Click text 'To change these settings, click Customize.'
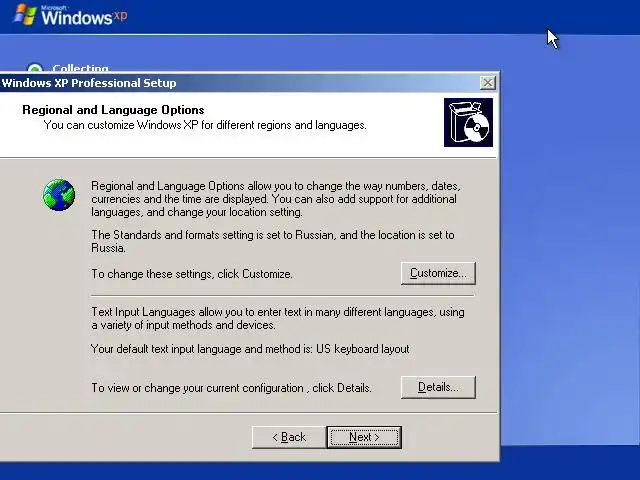The image size is (640, 480). tap(192, 274)
